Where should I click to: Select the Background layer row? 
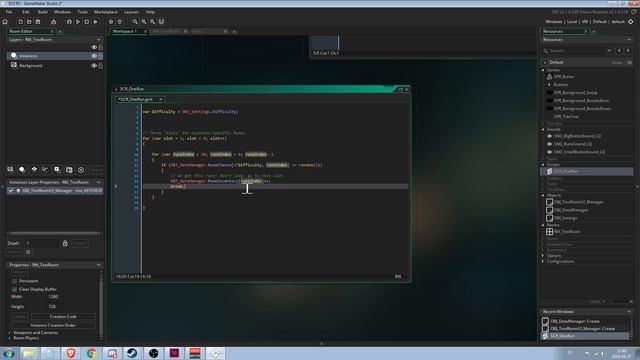(x=55, y=65)
